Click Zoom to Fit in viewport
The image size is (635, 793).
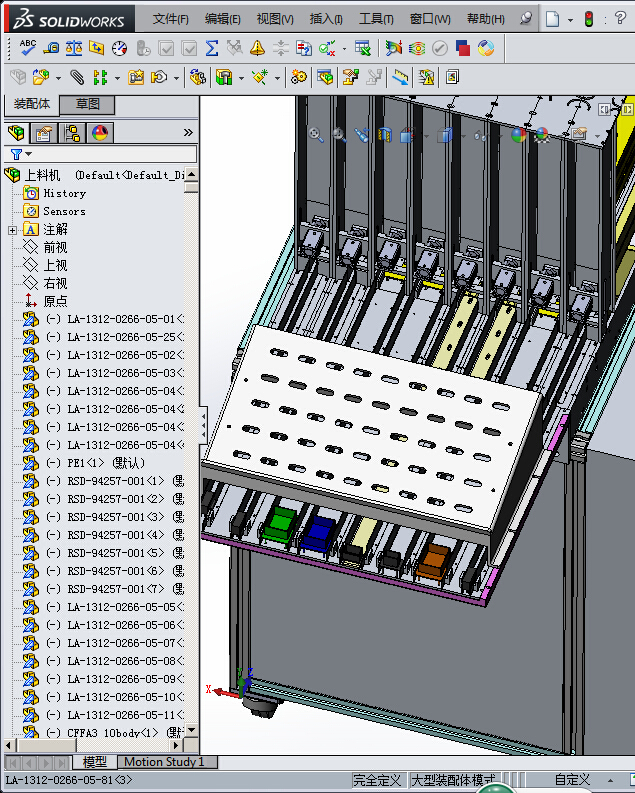tap(316, 135)
